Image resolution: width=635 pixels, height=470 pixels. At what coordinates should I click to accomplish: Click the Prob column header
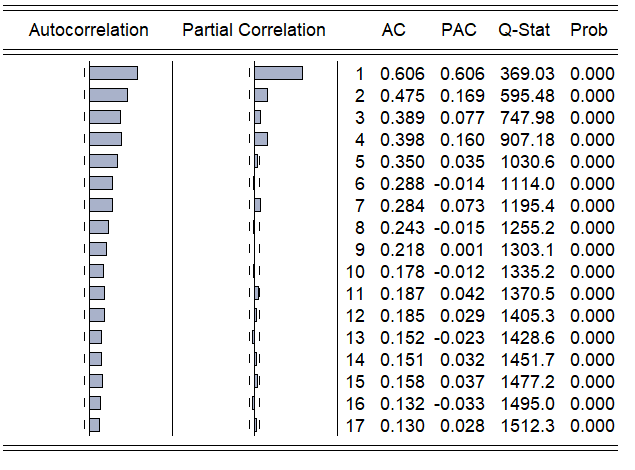(589, 30)
